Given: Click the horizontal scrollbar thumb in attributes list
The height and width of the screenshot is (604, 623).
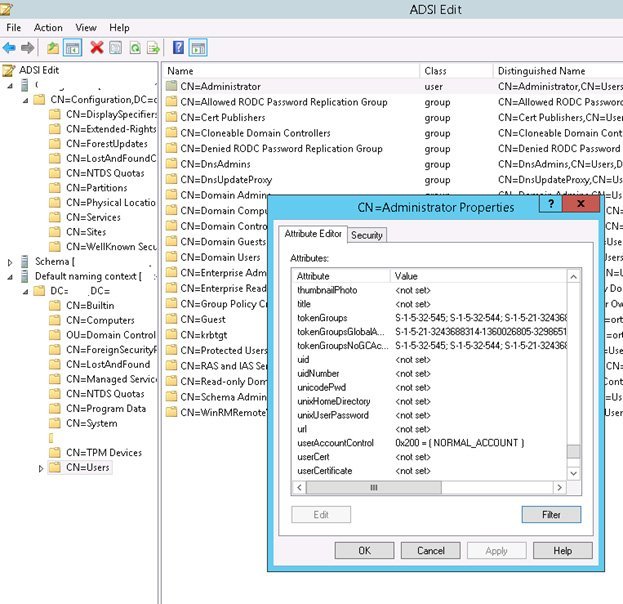Looking at the screenshot, I should coord(373,488).
